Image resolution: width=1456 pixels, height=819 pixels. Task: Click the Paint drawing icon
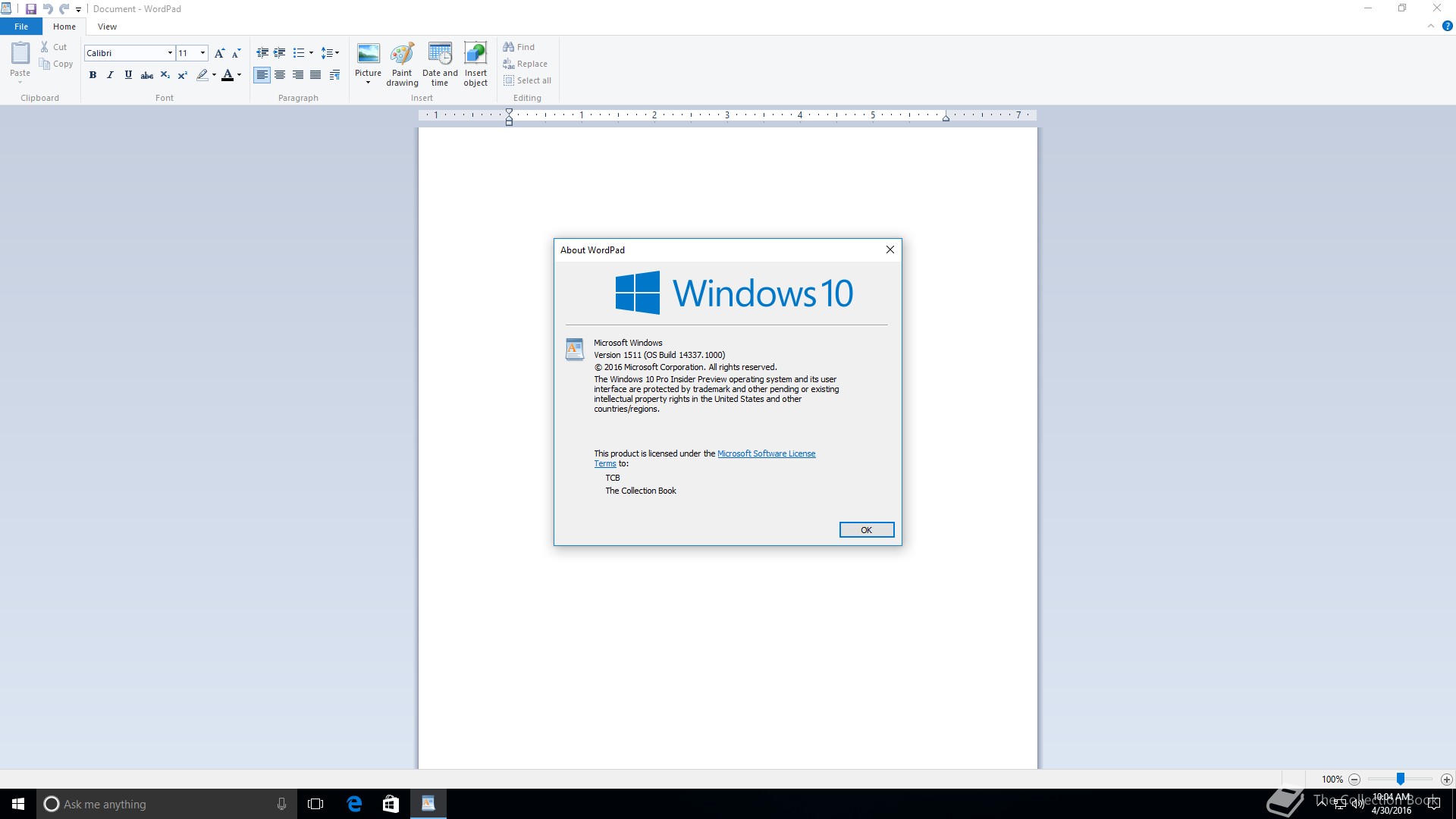[402, 55]
